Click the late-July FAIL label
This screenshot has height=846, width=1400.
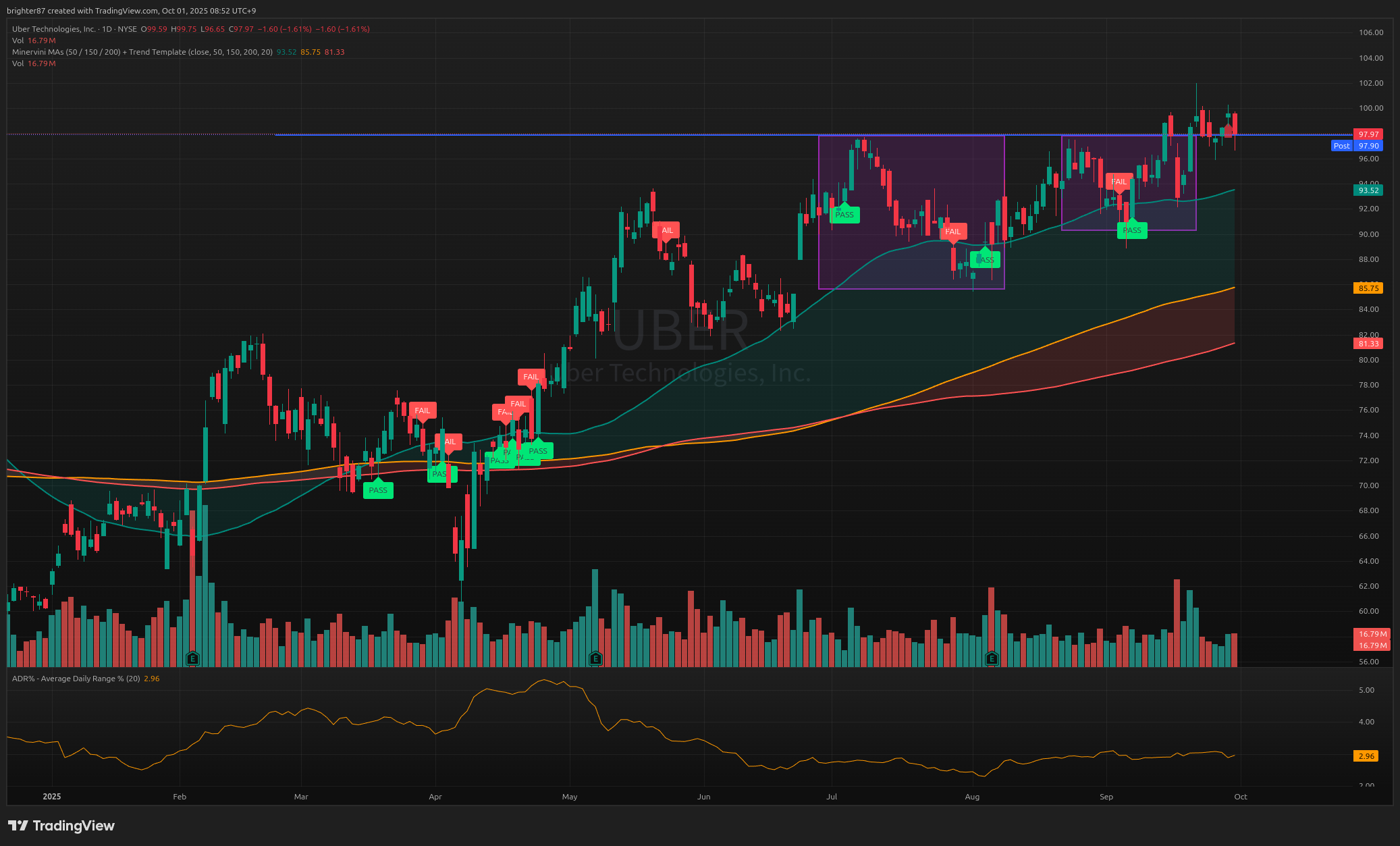pos(952,232)
